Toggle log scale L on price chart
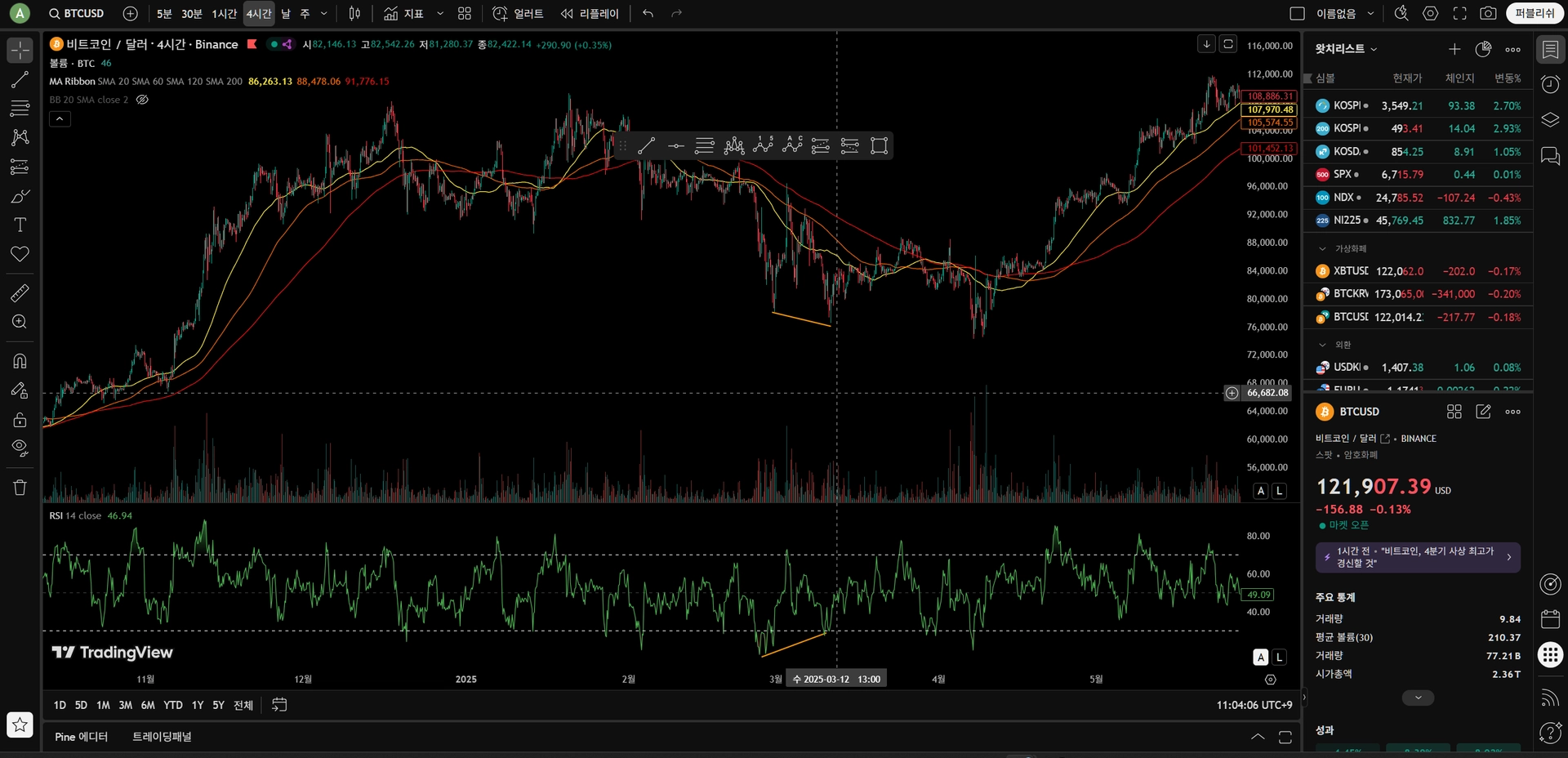 pos(1279,491)
